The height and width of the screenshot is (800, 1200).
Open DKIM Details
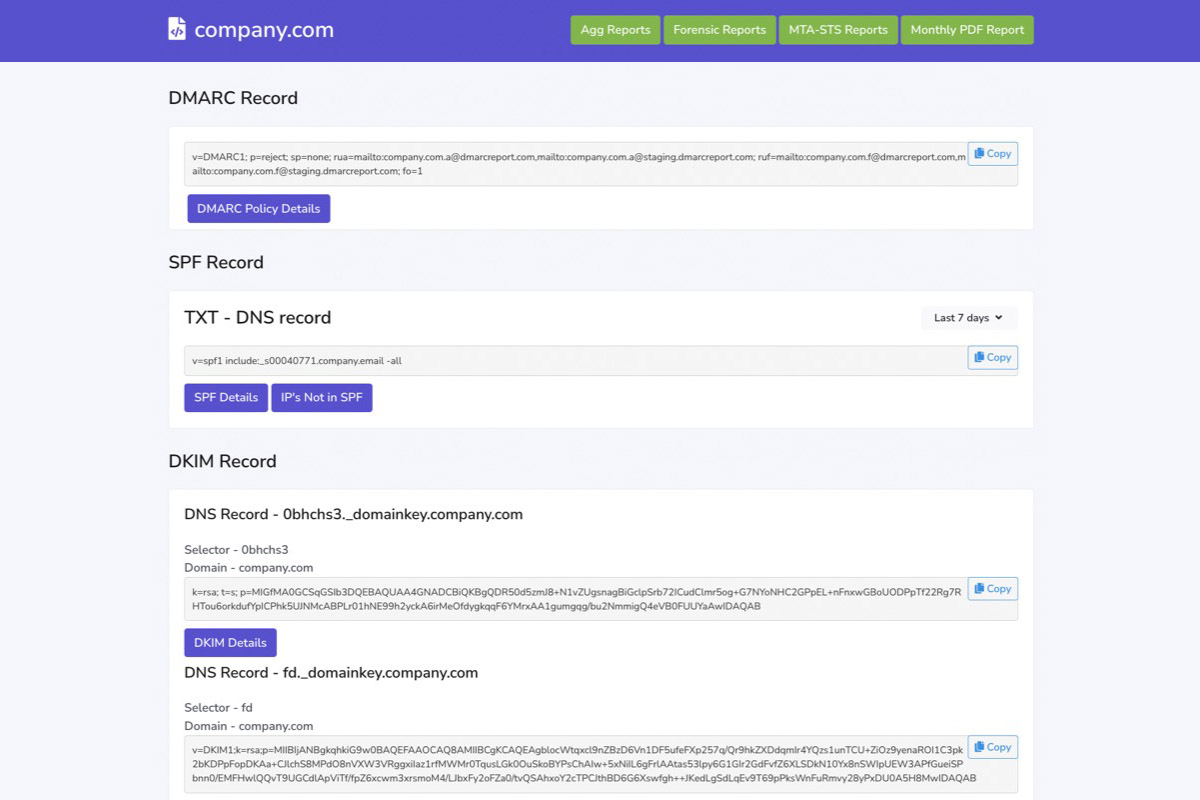(230, 642)
